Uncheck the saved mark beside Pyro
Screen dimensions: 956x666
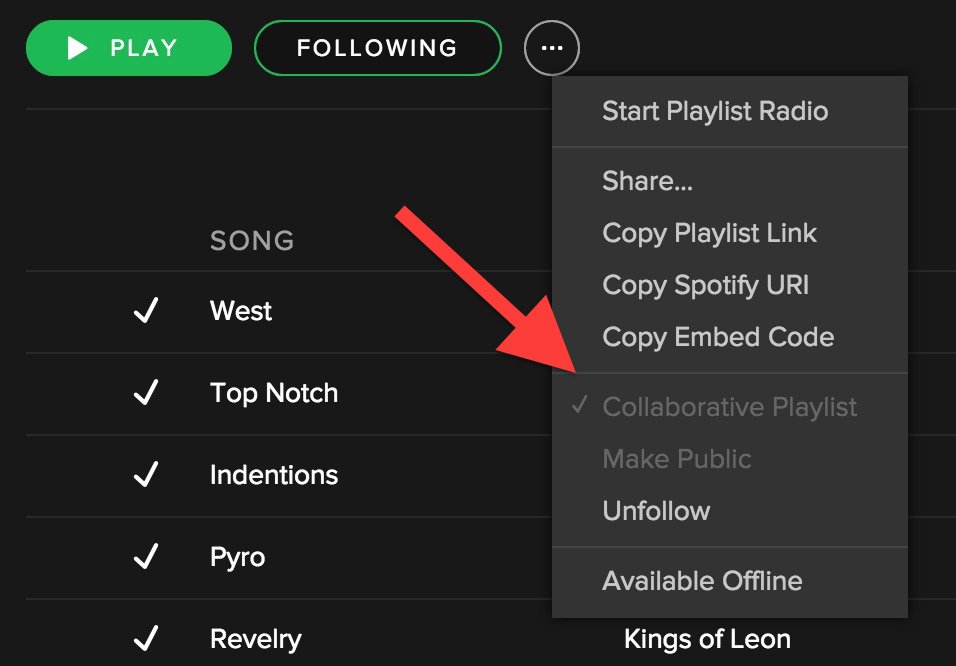[146, 557]
